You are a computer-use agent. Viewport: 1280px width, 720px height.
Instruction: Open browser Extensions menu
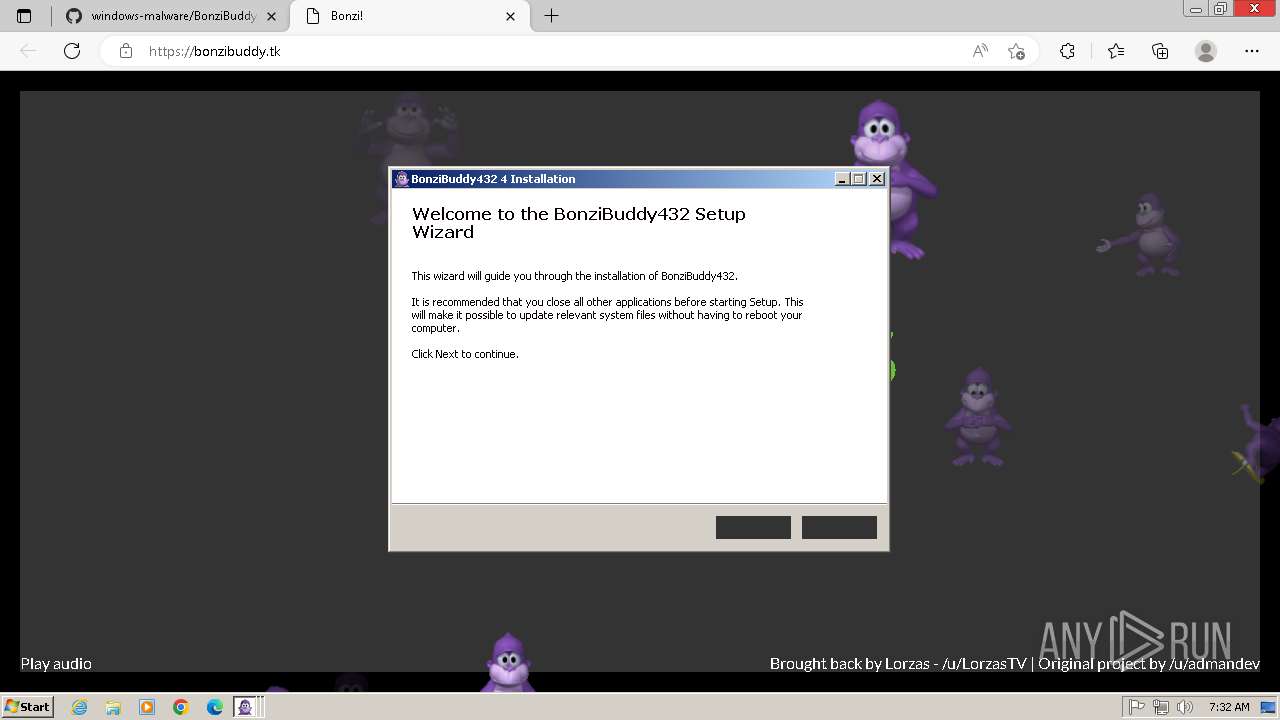[1067, 51]
